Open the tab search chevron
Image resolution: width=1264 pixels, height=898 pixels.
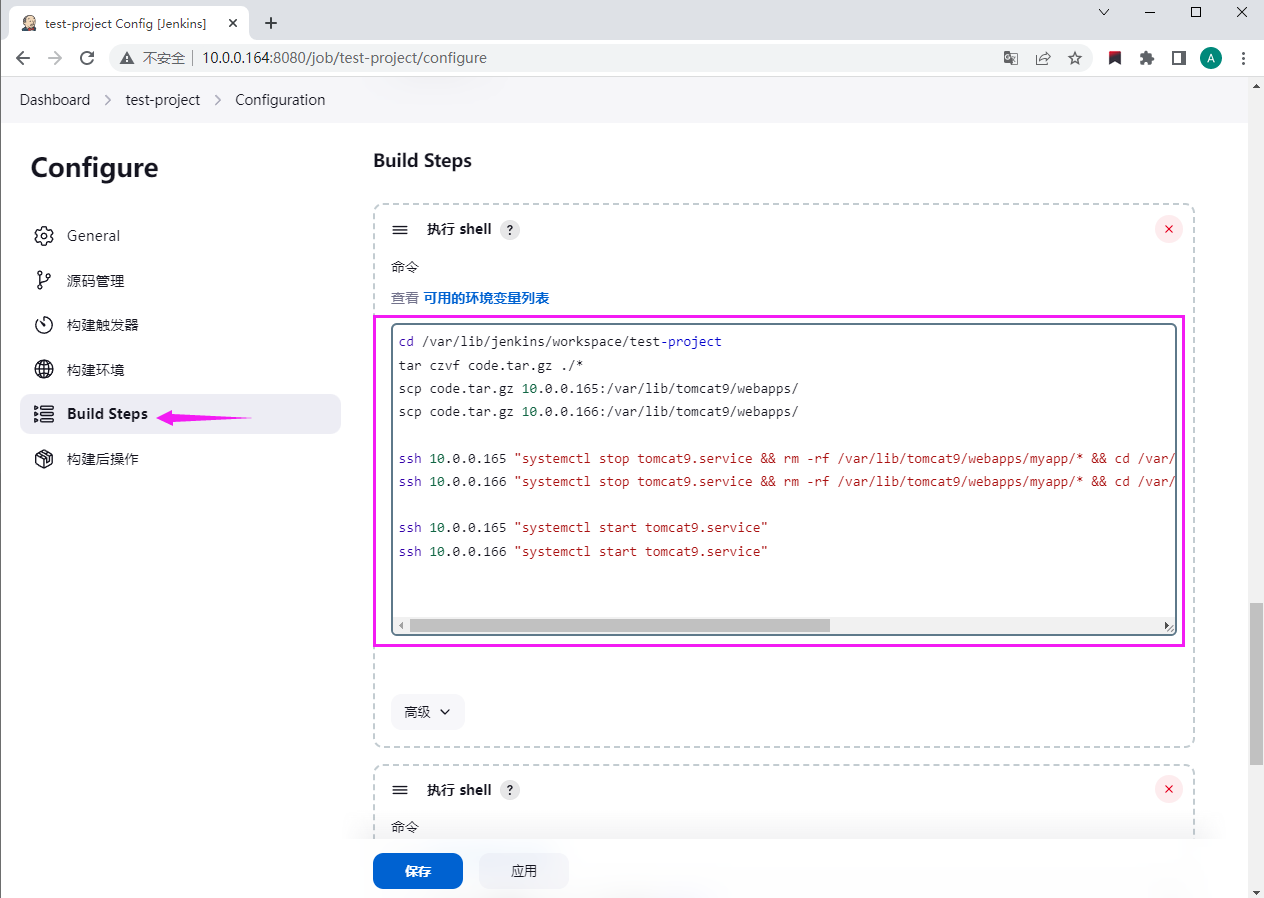click(1104, 13)
